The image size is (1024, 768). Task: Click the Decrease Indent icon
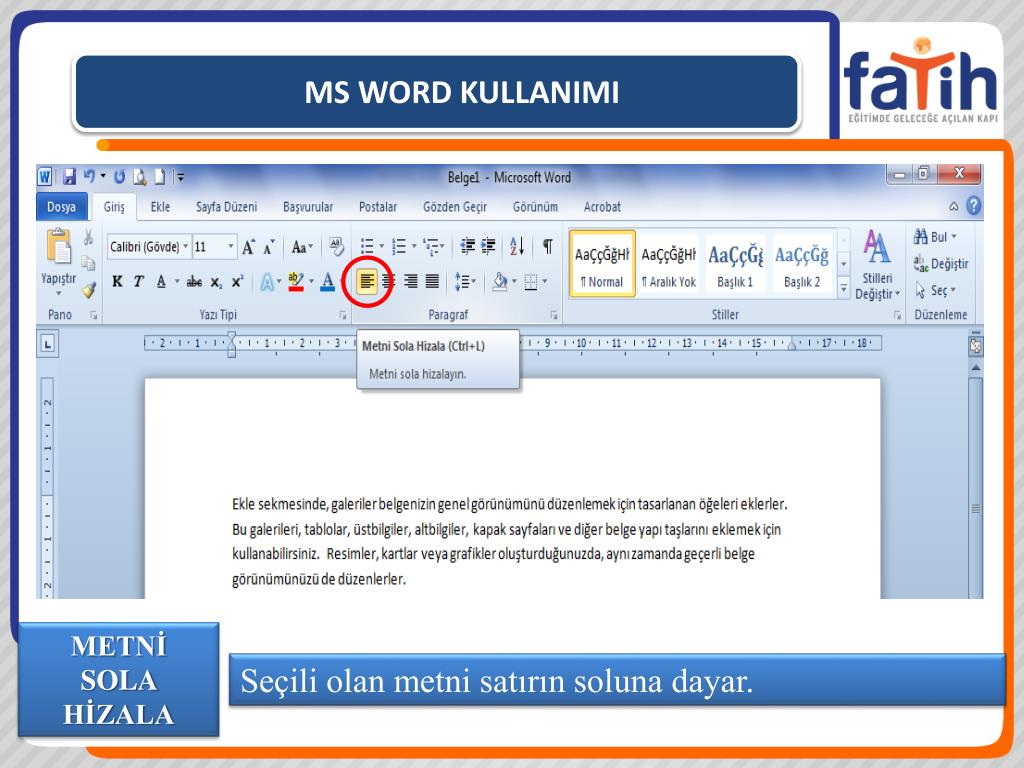[x=468, y=246]
